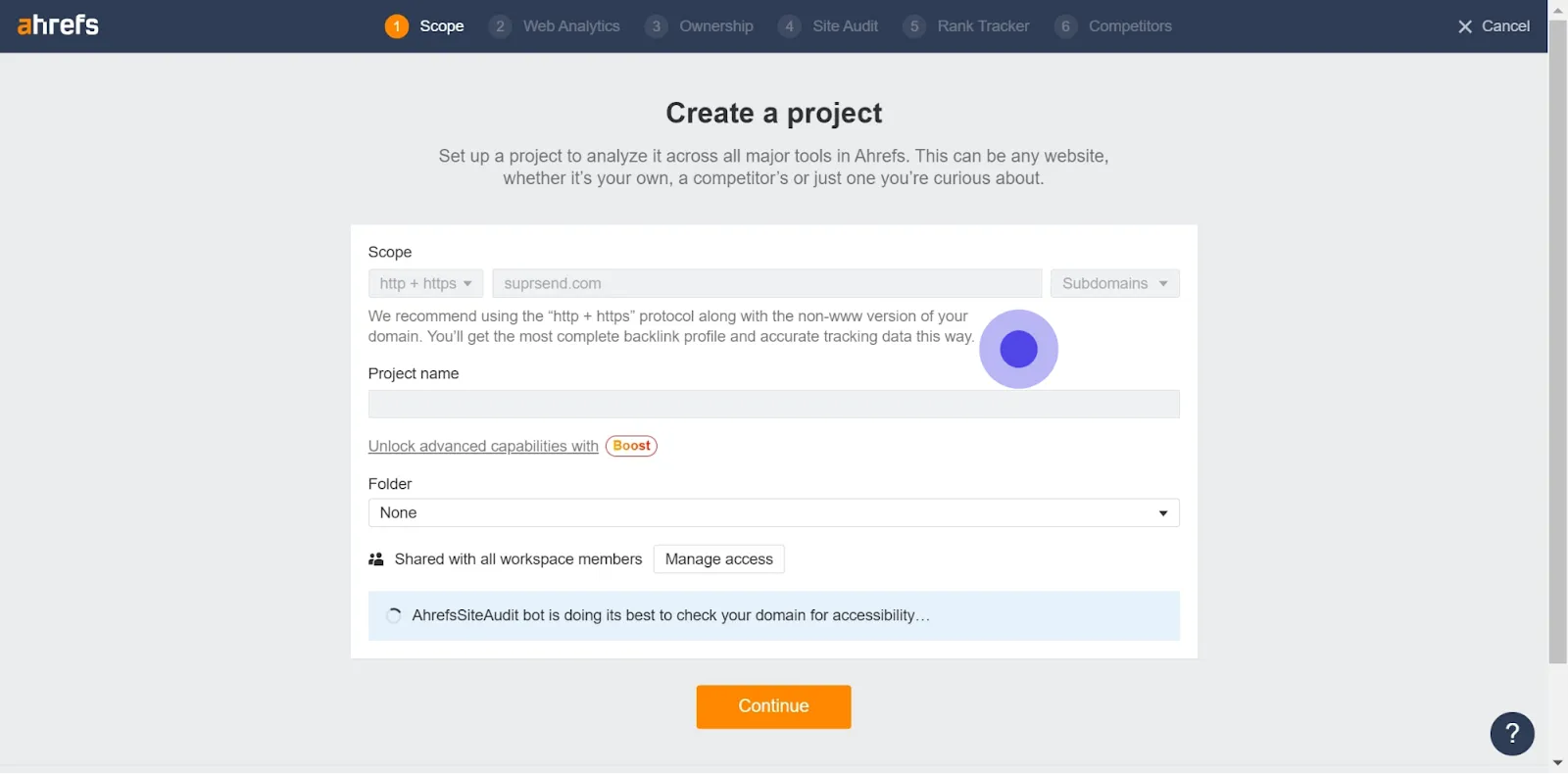This screenshot has height=774, width=1568.
Task: Click the Manage access button
Action: coord(719,559)
